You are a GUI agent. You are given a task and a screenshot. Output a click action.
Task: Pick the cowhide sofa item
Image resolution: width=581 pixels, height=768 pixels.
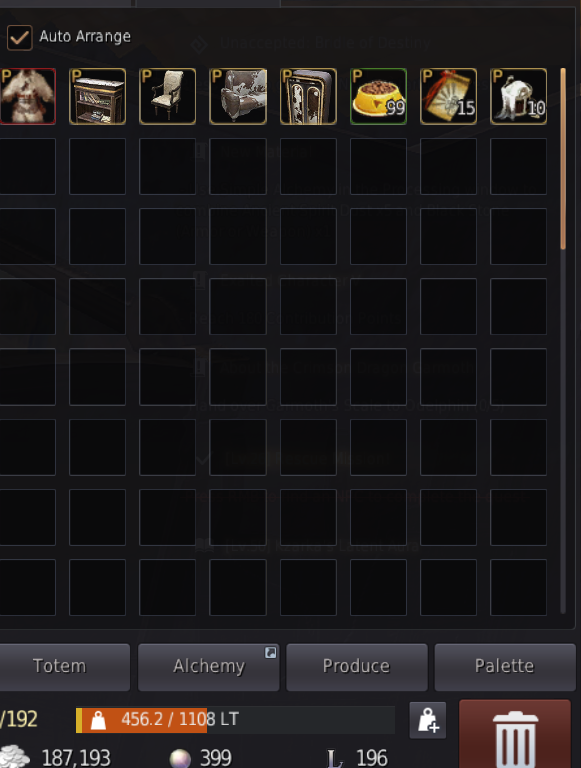pos(238,96)
